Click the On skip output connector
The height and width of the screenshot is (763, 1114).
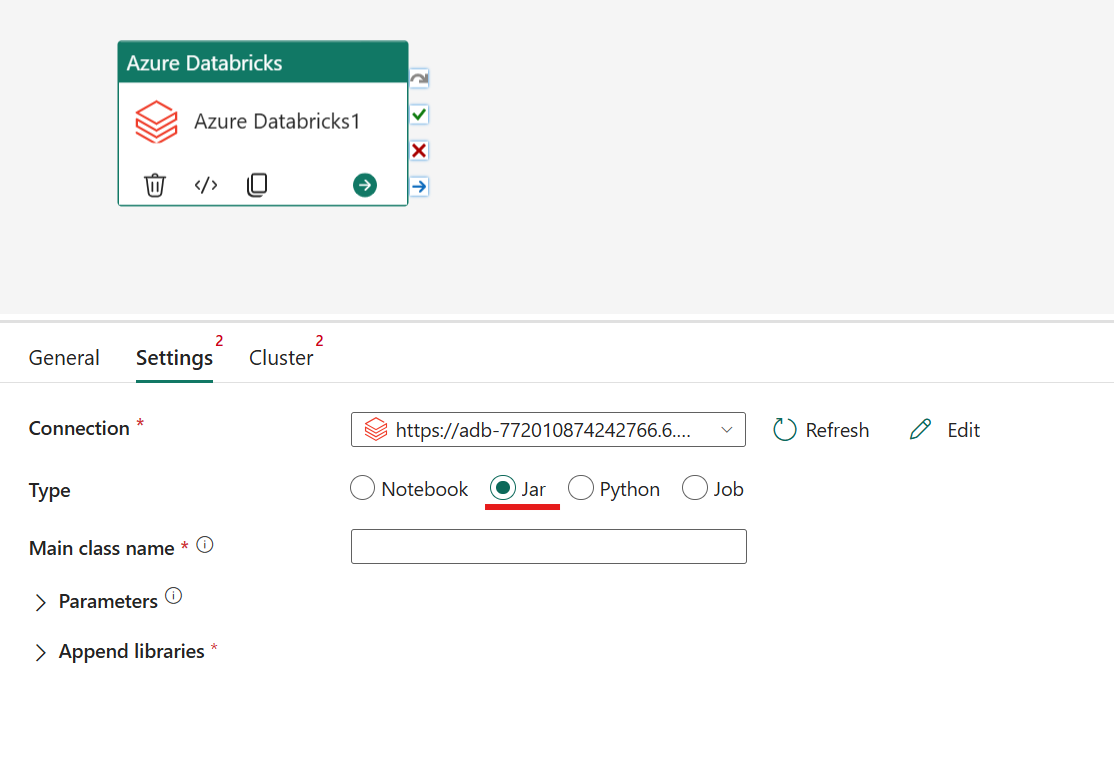pos(419,78)
